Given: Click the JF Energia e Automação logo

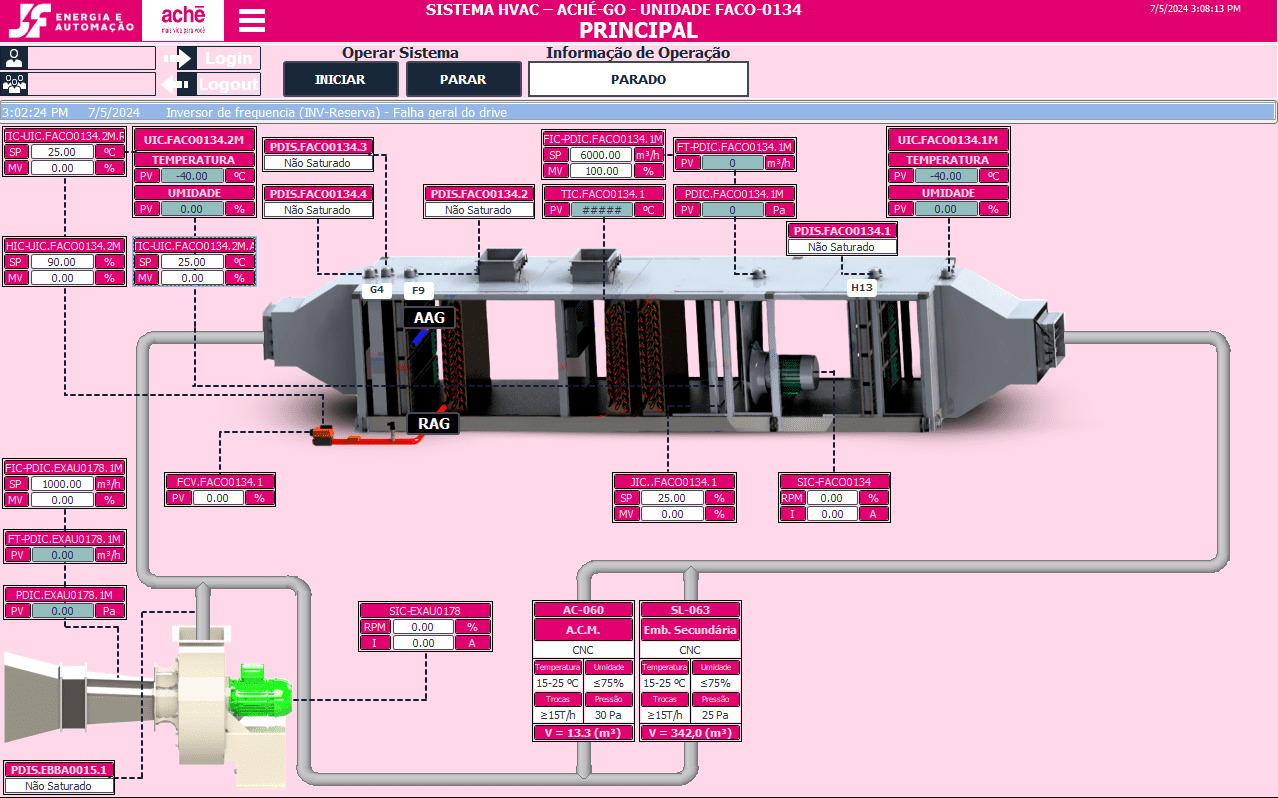Looking at the screenshot, I should 70,20.
